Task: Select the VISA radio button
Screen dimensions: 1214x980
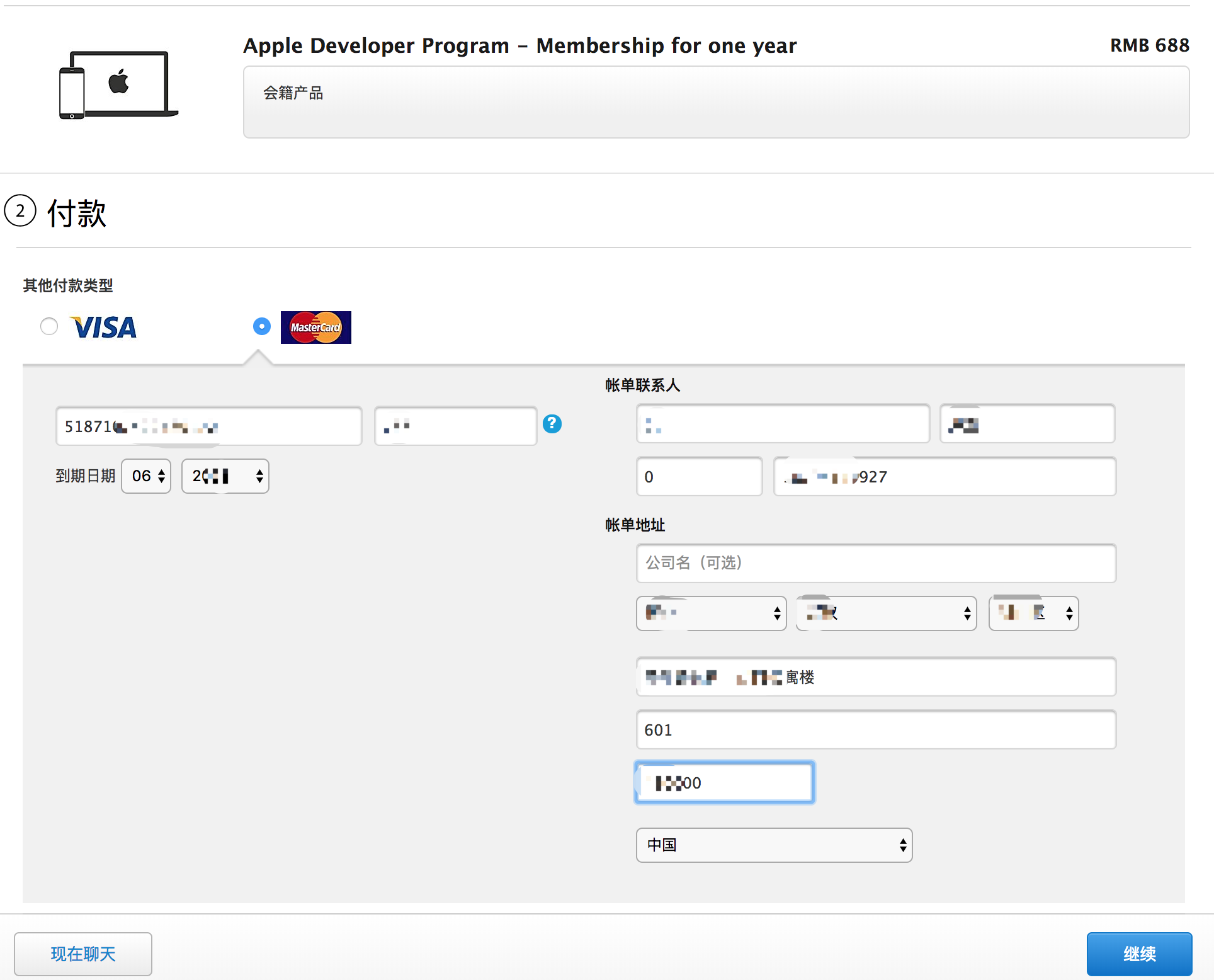Action: point(49,326)
